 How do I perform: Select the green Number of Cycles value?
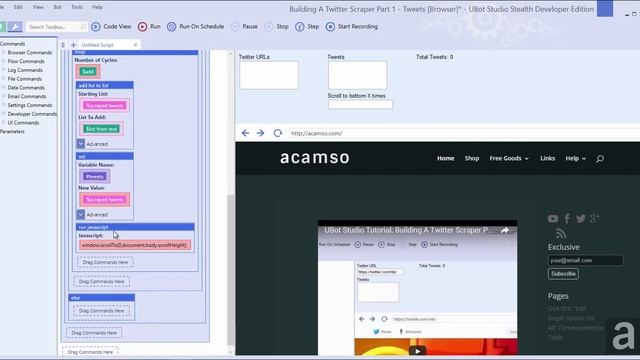[x=88, y=72]
